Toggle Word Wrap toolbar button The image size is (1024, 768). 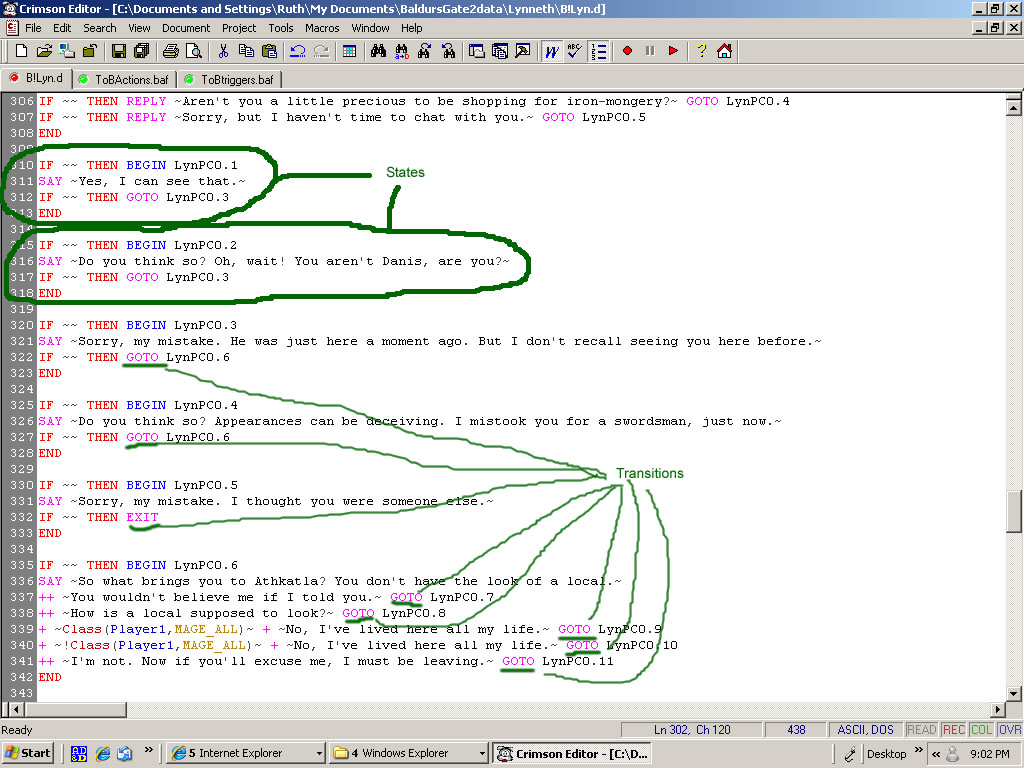551,51
